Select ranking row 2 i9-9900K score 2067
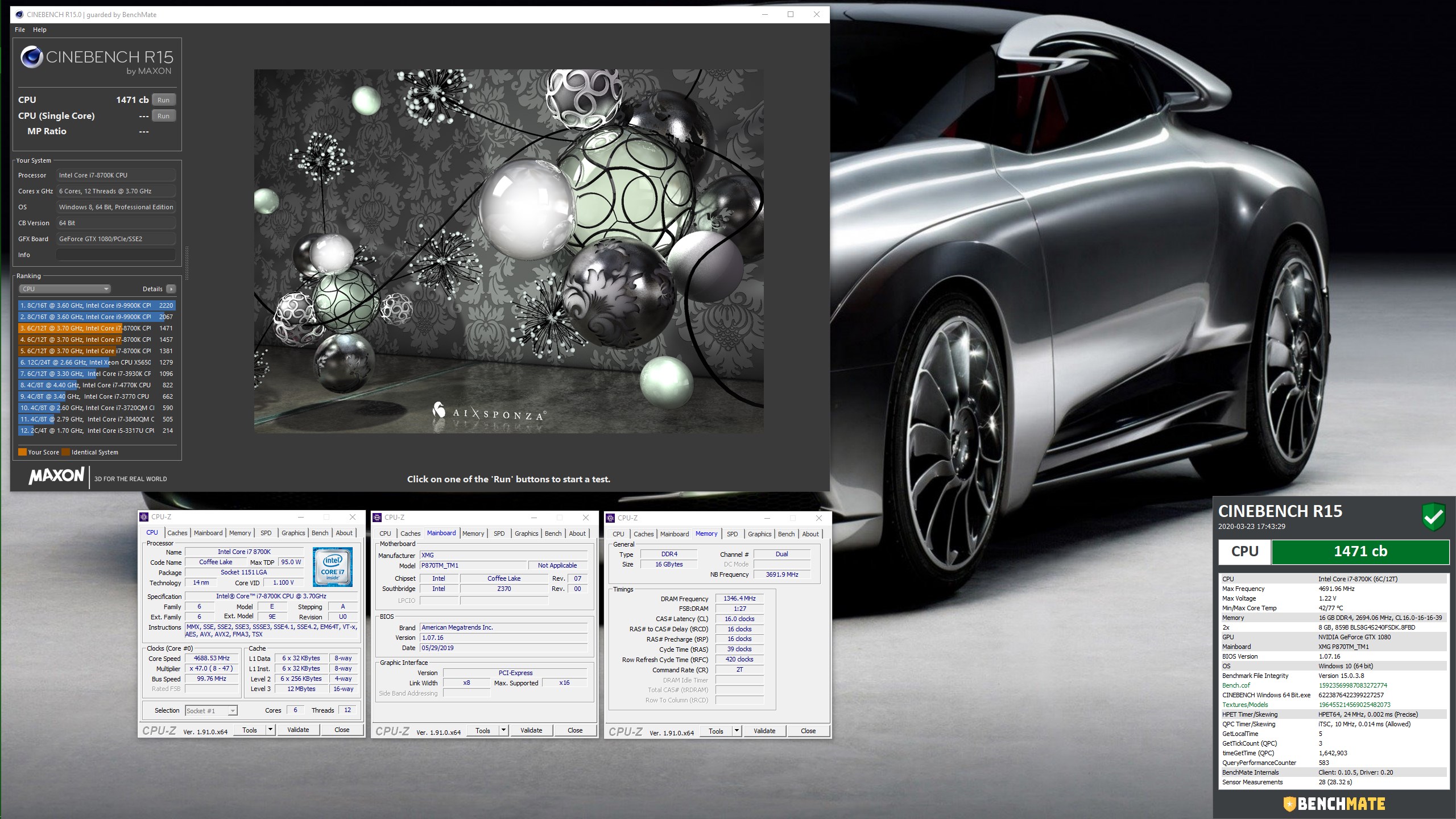Screen dimensions: 1456x819 pyautogui.click(x=97, y=317)
